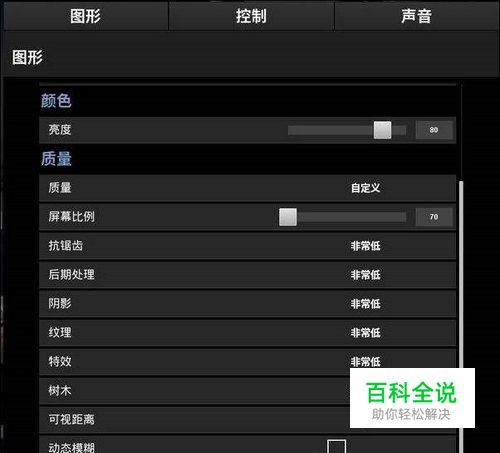
Task: Click the 亮度 slider handle
Action: [382, 130]
